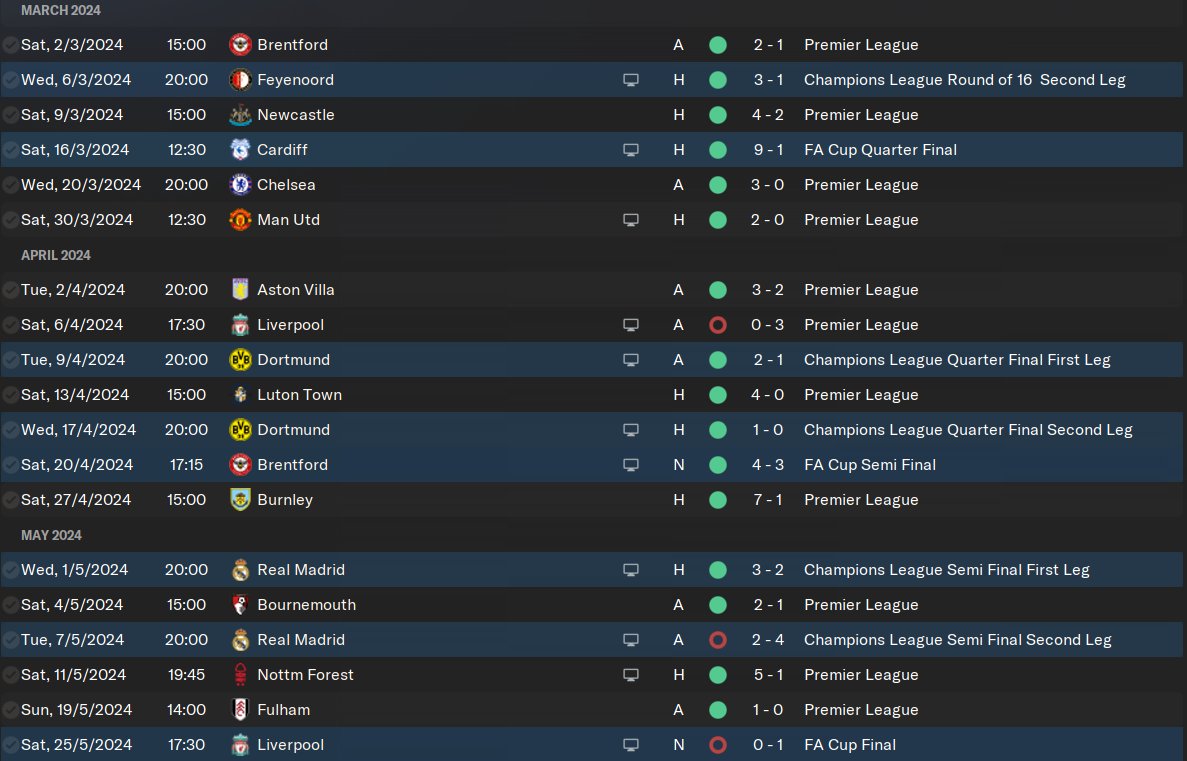Click the Fulham club crest

239,710
